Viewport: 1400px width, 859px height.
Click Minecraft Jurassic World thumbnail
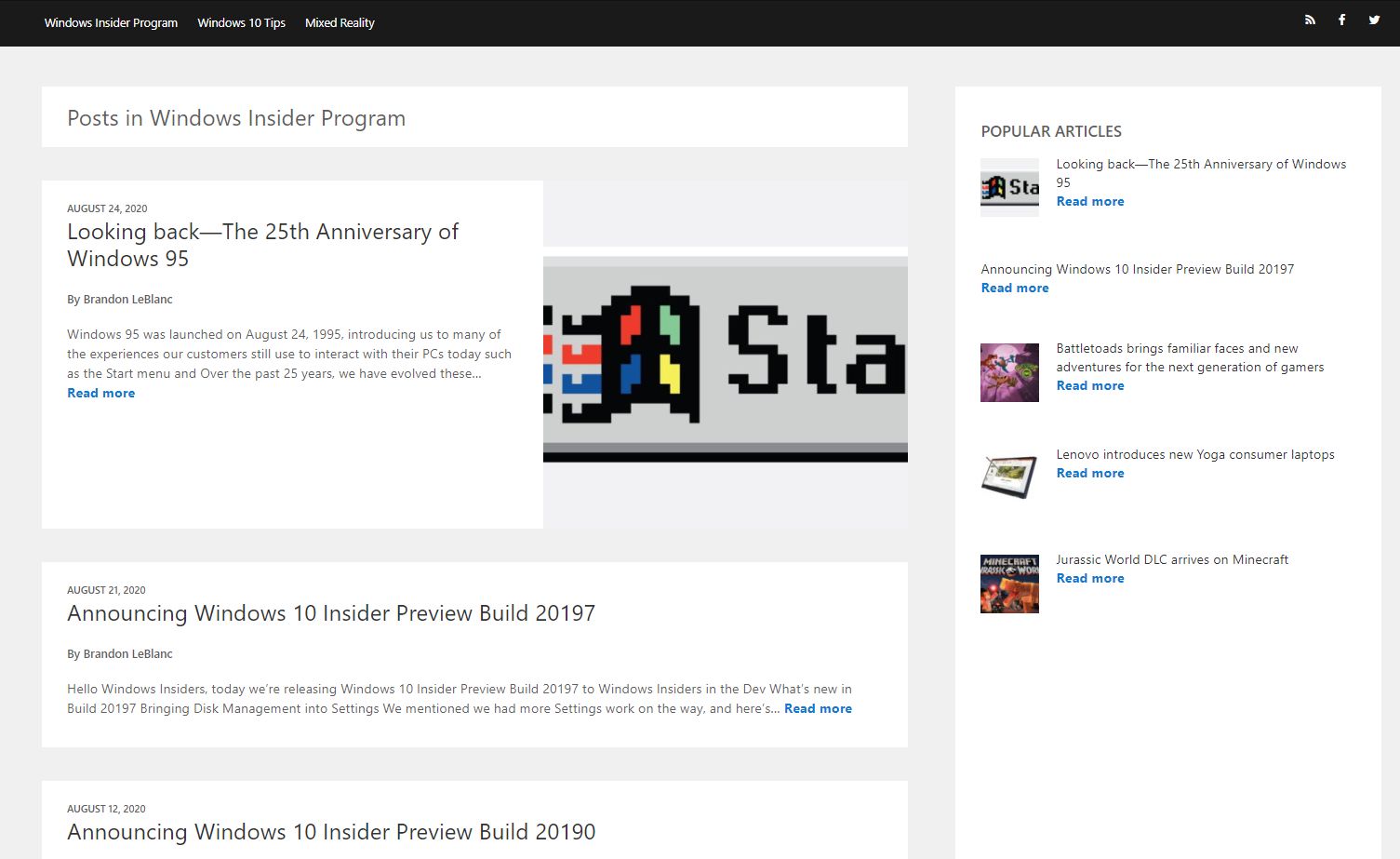click(x=1009, y=584)
